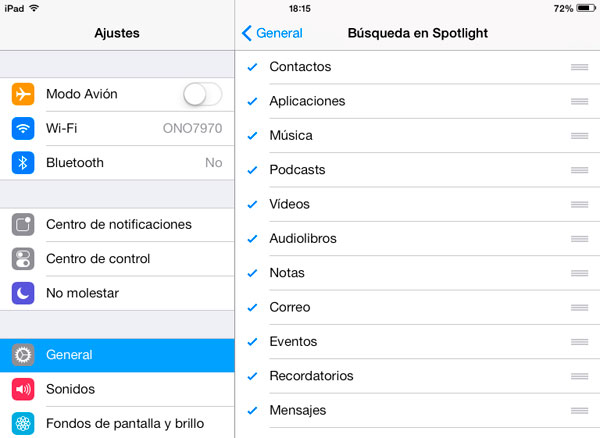
Task: Open Fondos de pantalla y brillo
Action: pos(117,423)
